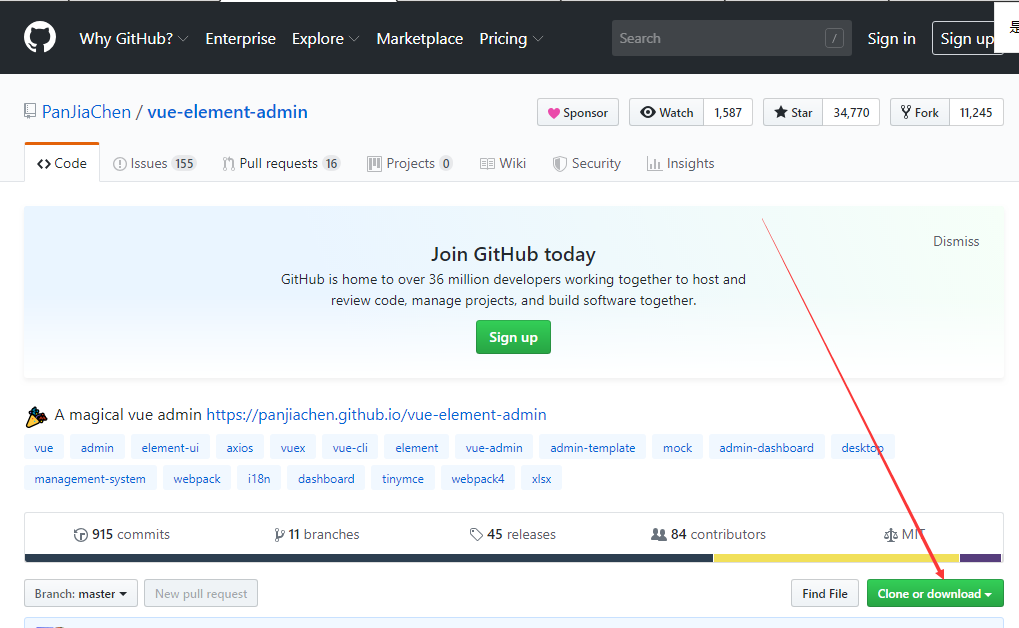1019x628 pixels.
Task: Click the Sign in link
Action: pyautogui.click(x=891, y=39)
